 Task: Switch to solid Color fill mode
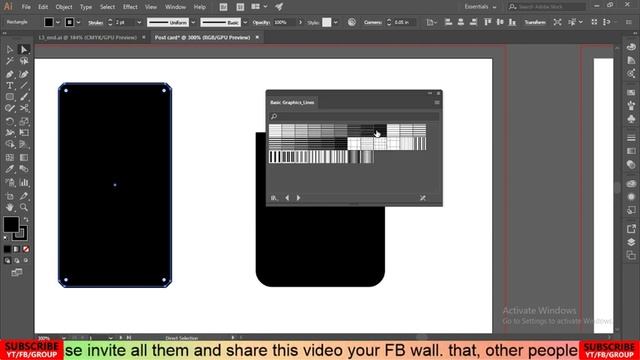point(7,249)
